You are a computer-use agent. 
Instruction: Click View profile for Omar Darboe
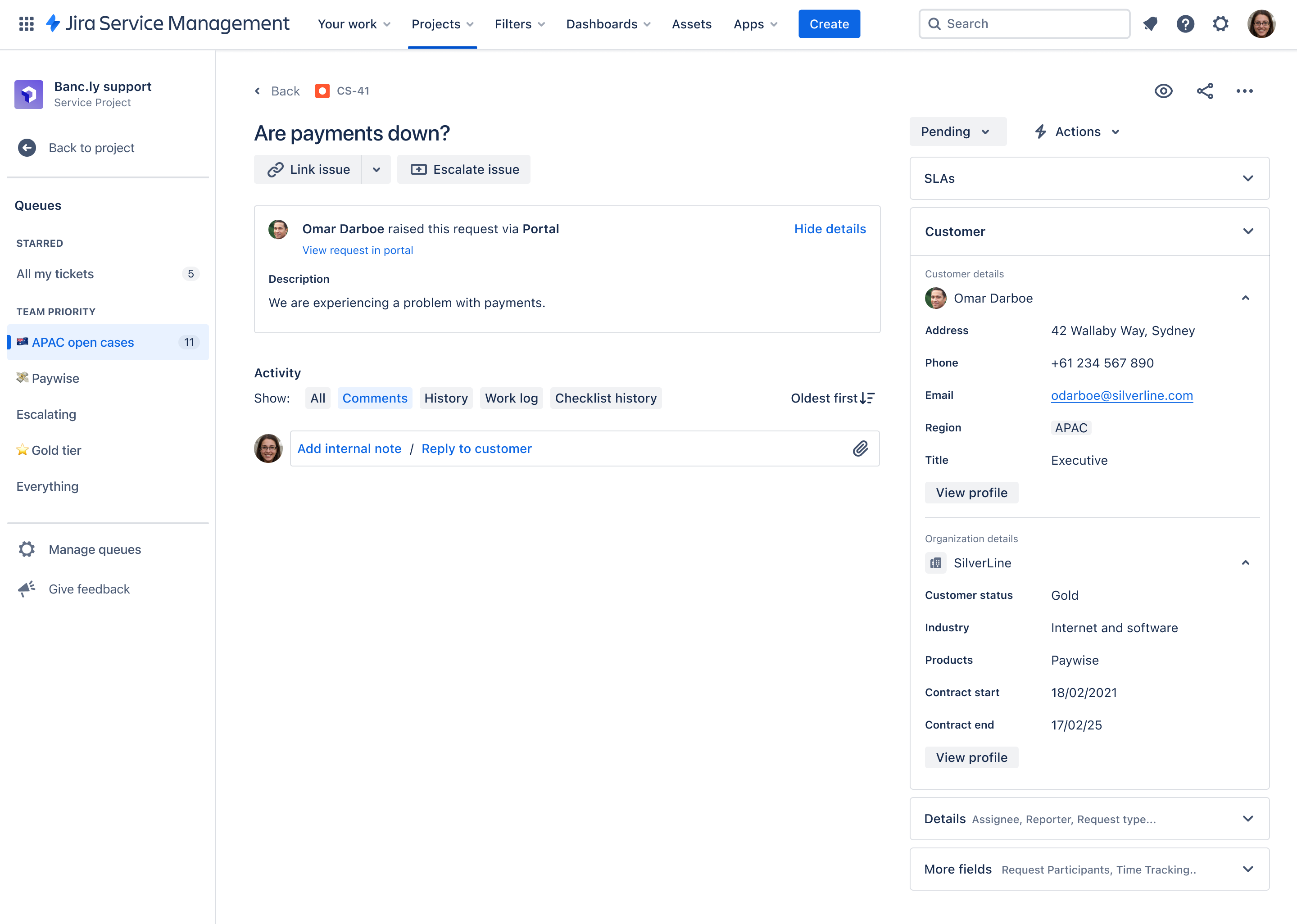971,492
